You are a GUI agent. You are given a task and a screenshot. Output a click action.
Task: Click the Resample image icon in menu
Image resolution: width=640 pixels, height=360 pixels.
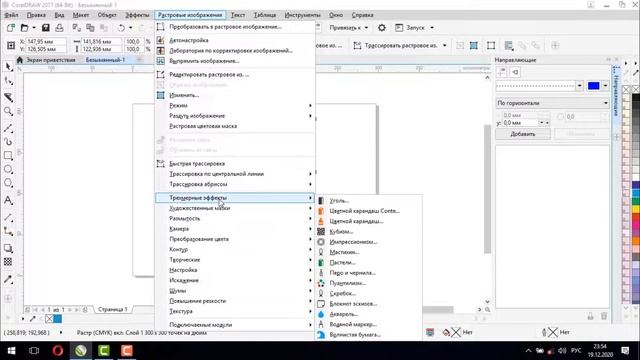click(161, 95)
